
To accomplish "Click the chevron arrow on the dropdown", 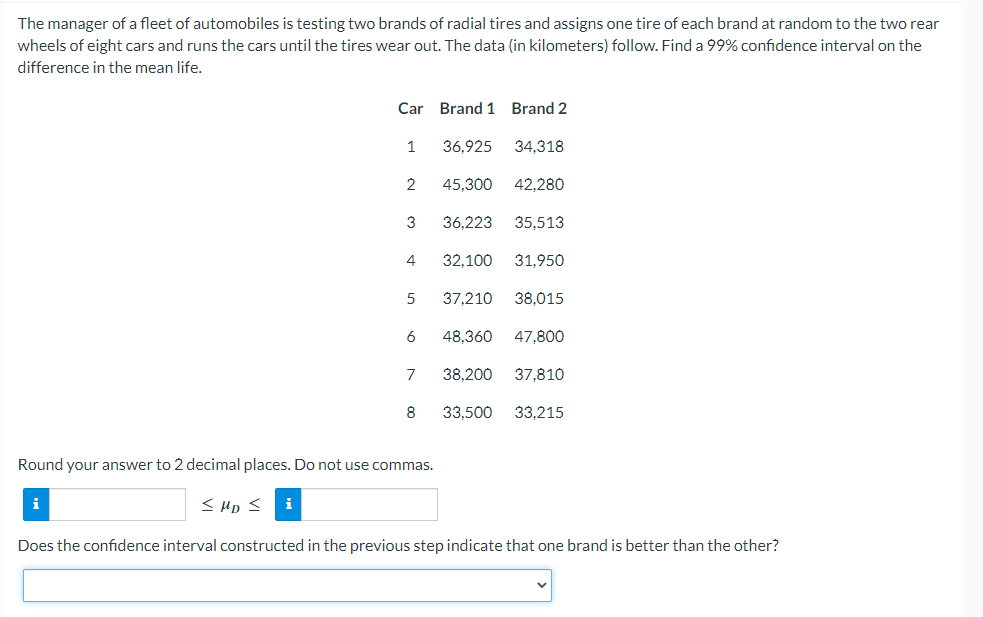I will (541, 585).
